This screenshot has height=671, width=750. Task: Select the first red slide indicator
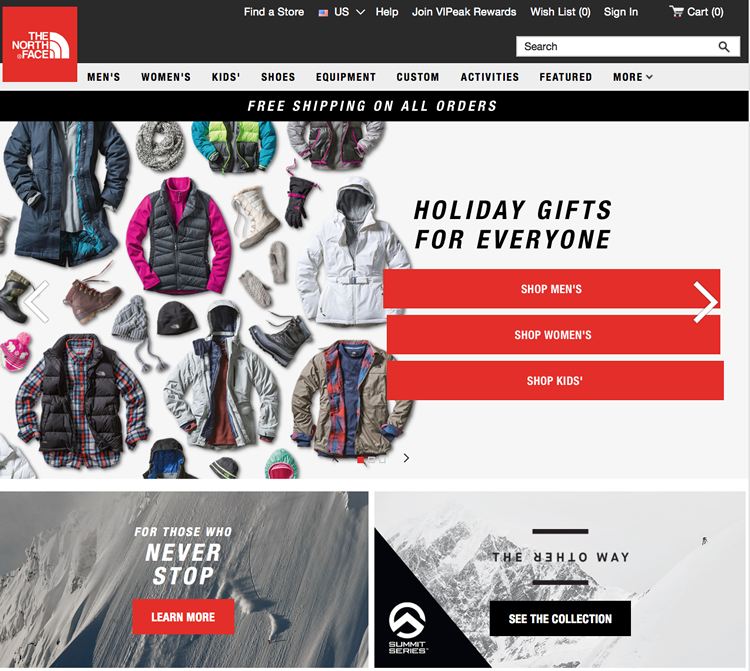360,460
